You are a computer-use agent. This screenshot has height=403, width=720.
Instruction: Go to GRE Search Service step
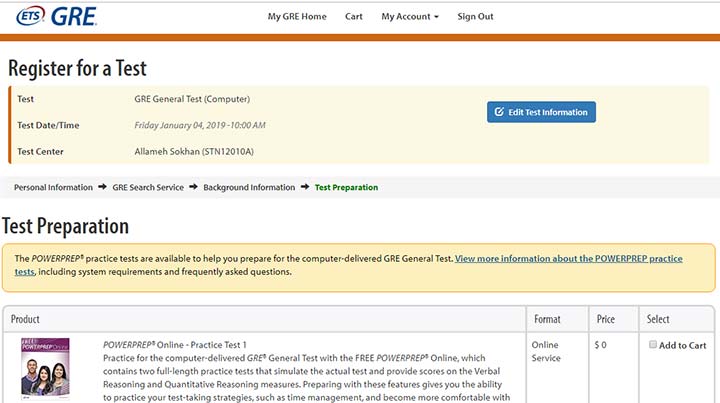[148, 187]
